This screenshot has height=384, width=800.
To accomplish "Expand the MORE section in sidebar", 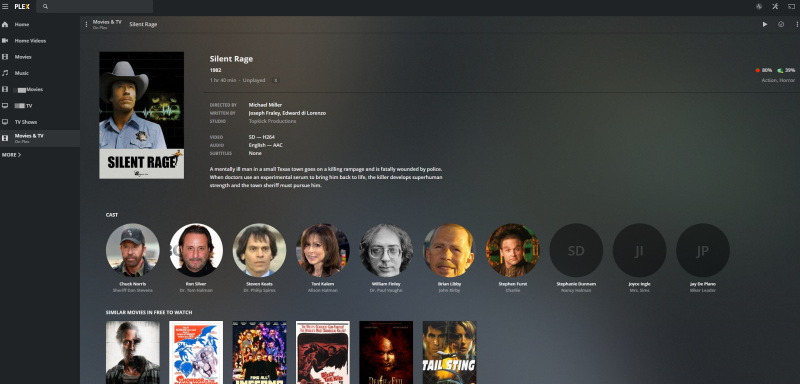I will [12, 155].
